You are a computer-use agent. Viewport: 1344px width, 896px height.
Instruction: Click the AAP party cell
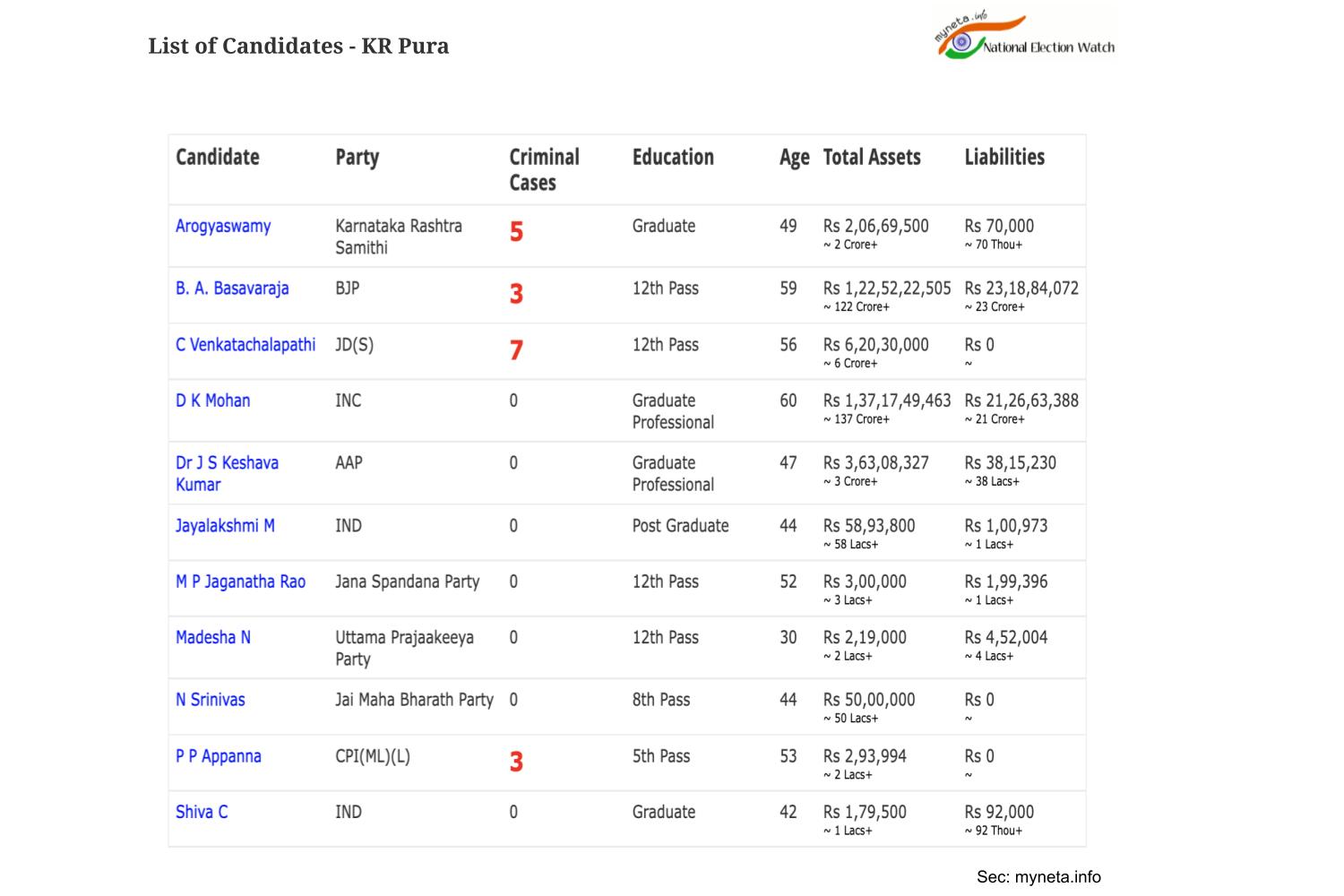point(349,463)
